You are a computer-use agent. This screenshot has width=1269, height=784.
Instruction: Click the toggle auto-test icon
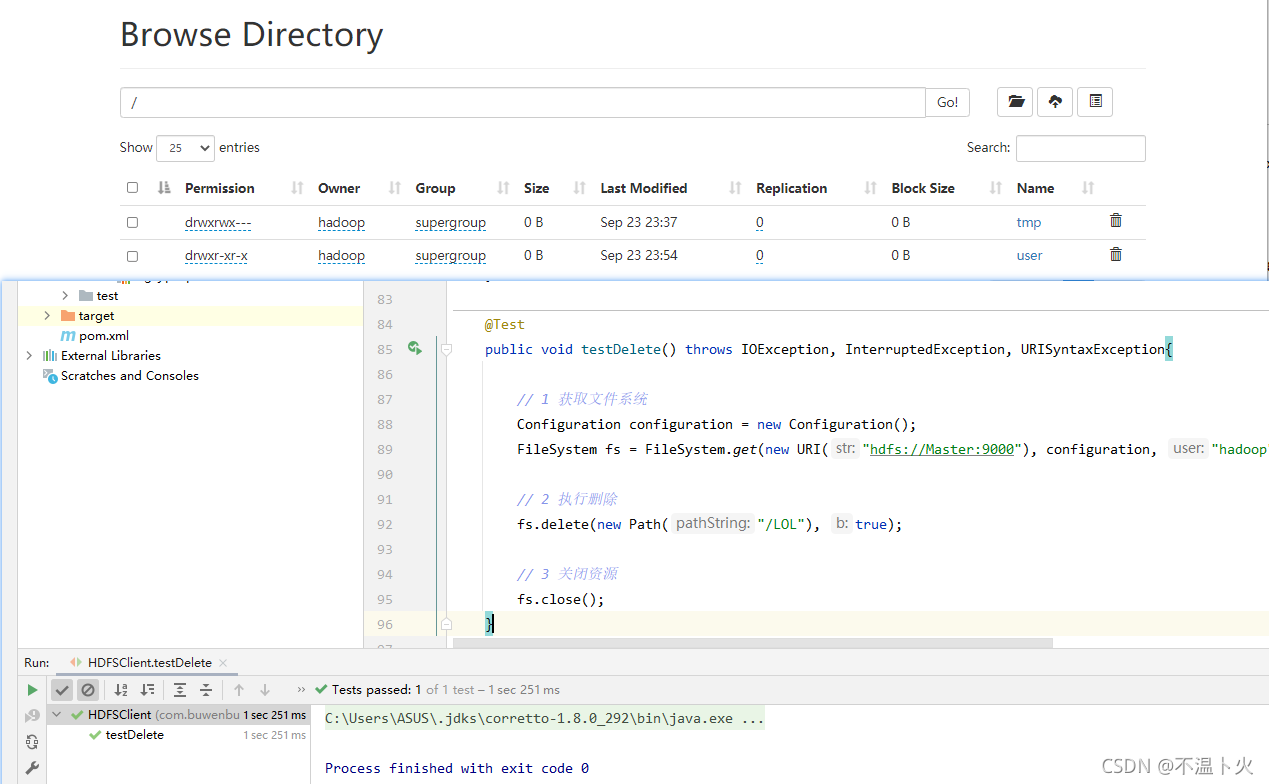[x=32, y=742]
